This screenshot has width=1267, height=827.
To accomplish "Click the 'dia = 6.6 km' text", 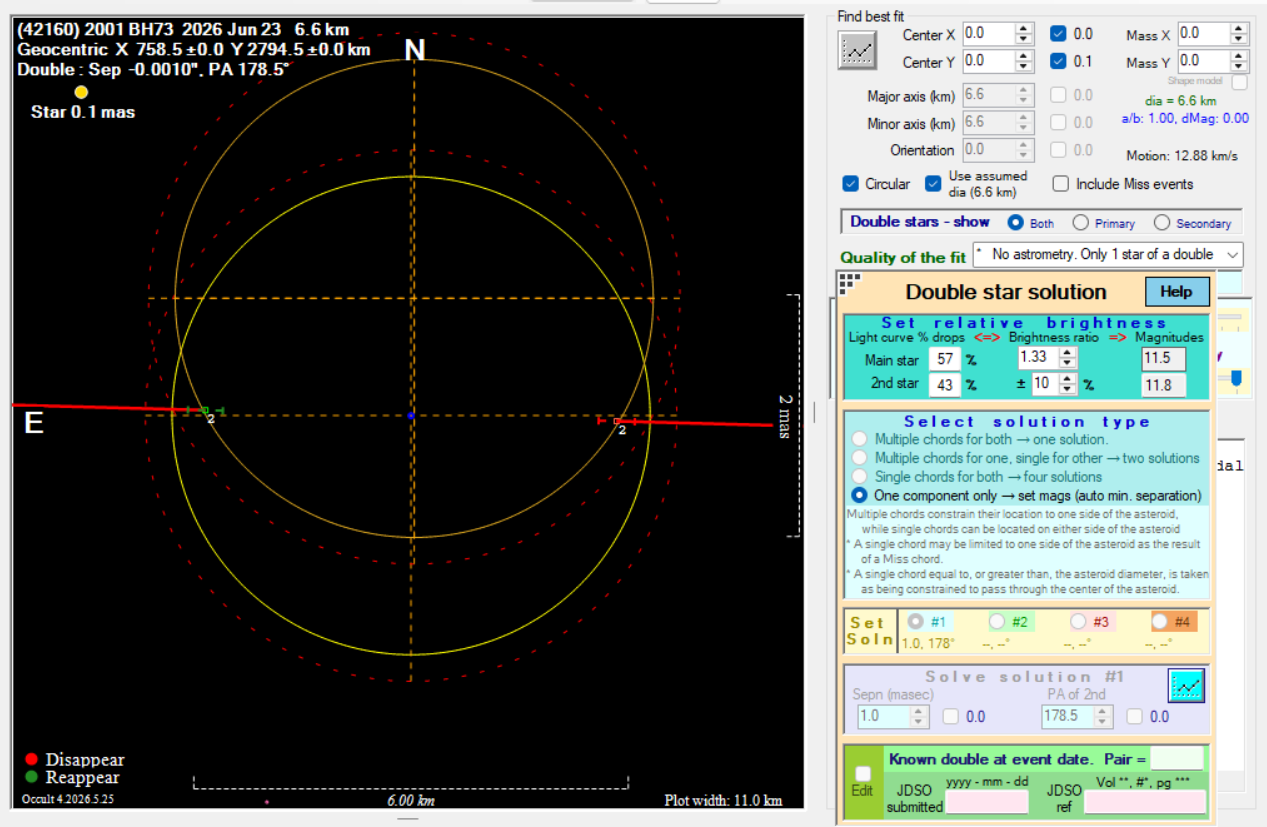I will [1180, 101].
